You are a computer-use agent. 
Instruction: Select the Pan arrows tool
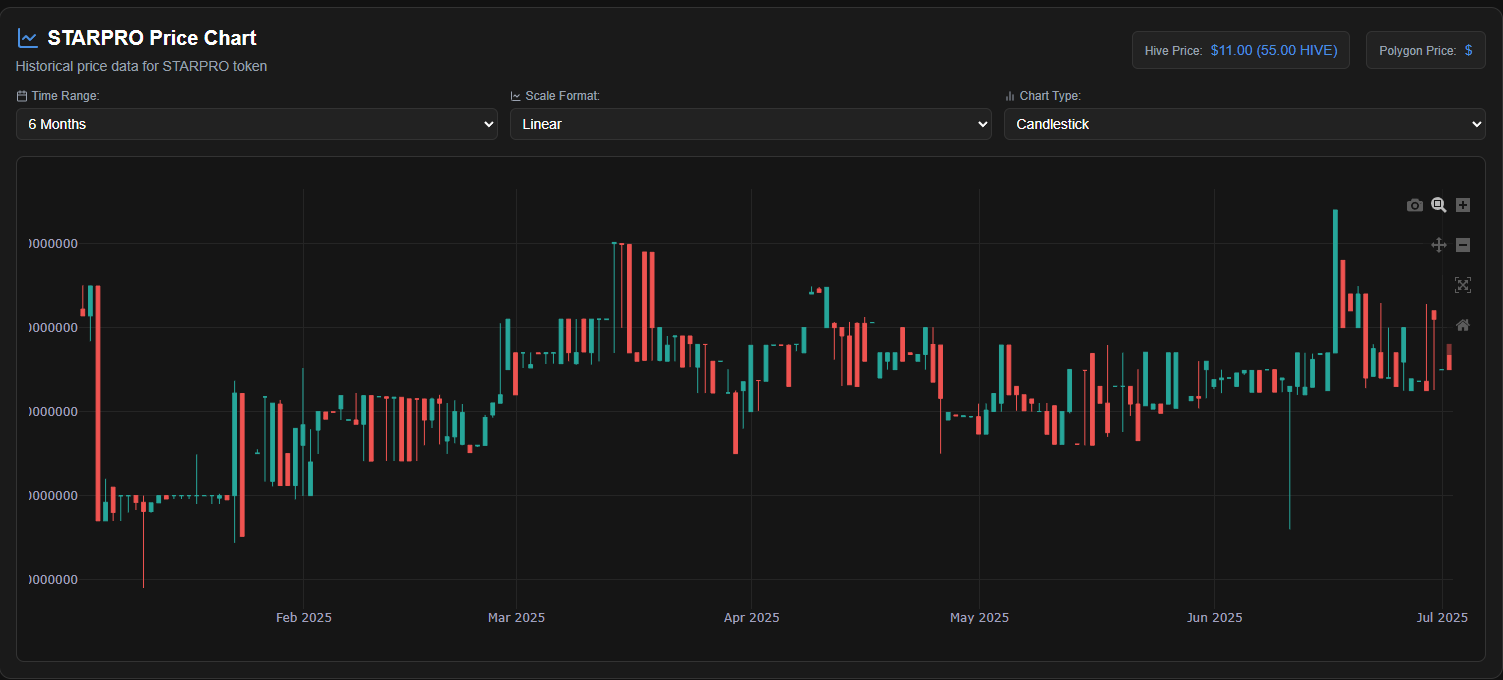click(x=1439, y=245)
